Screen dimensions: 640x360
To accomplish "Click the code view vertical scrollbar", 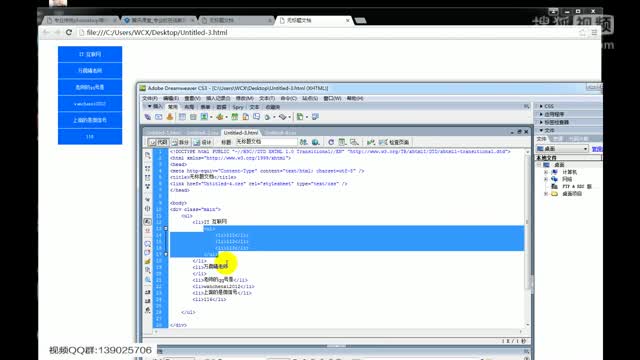I will [527, 239].
